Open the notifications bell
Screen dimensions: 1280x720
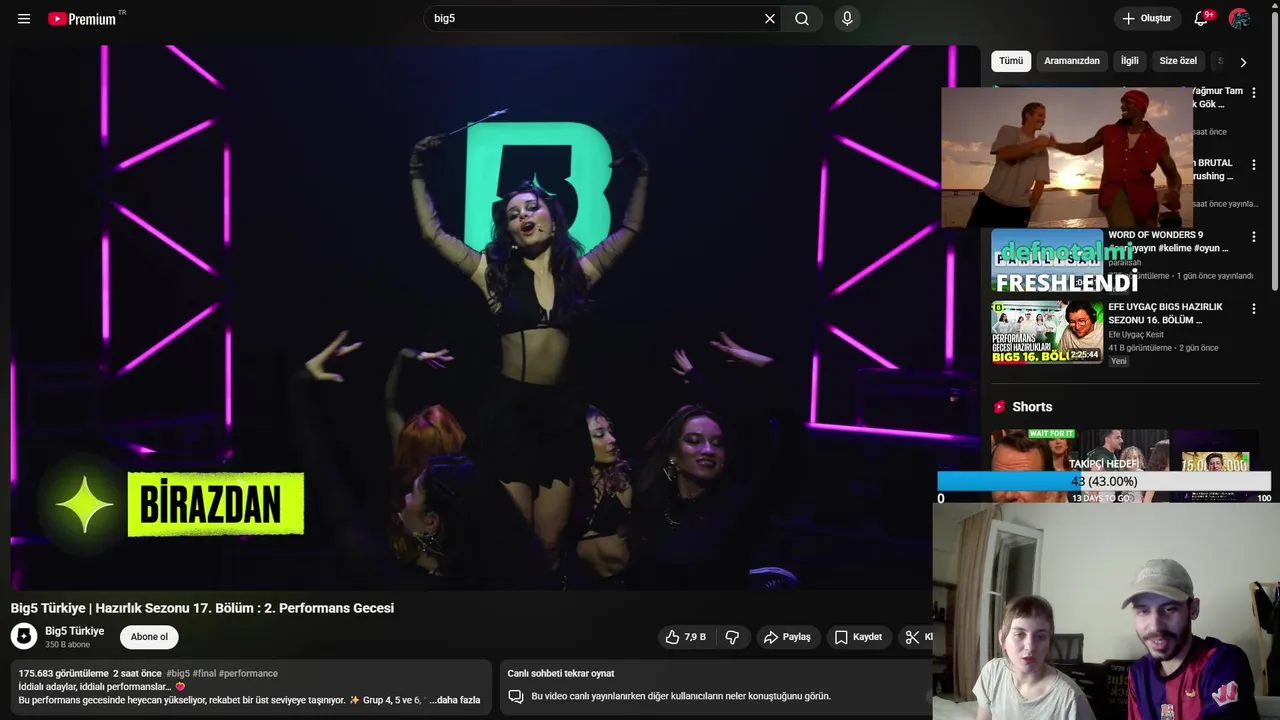[1201, 19]
